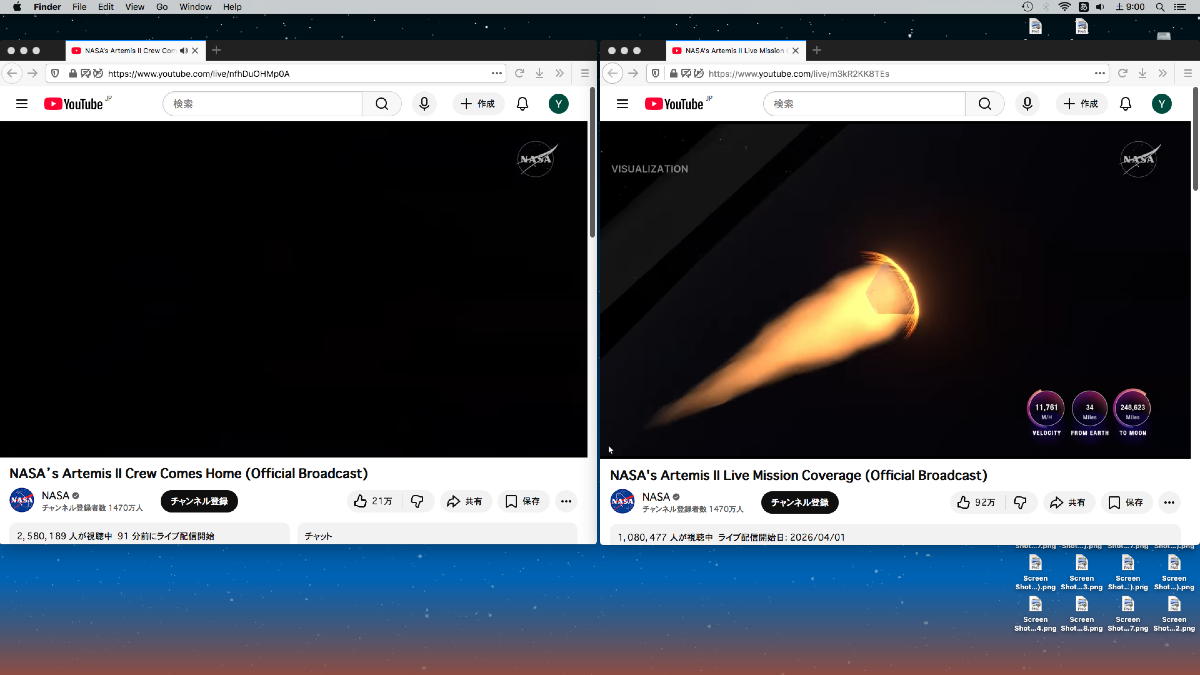Open the View menu in menu bar
Image resolution: width=1200 pixels, height=675 pixels.
point(134,7)
